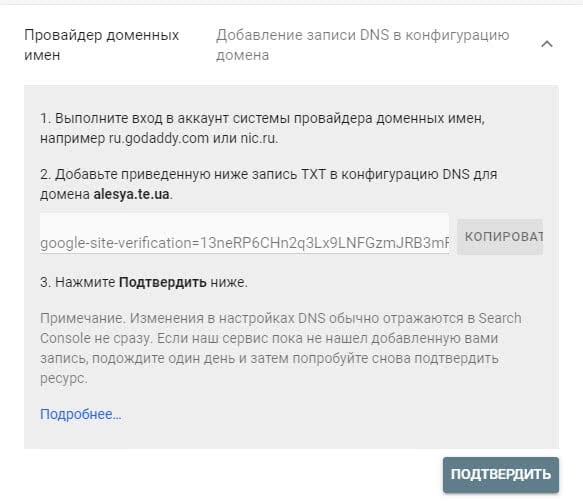This screenshot has height=503, width=583.
Task: Select the google-site-verification TXT record field
Action: (x=244, y=234)
